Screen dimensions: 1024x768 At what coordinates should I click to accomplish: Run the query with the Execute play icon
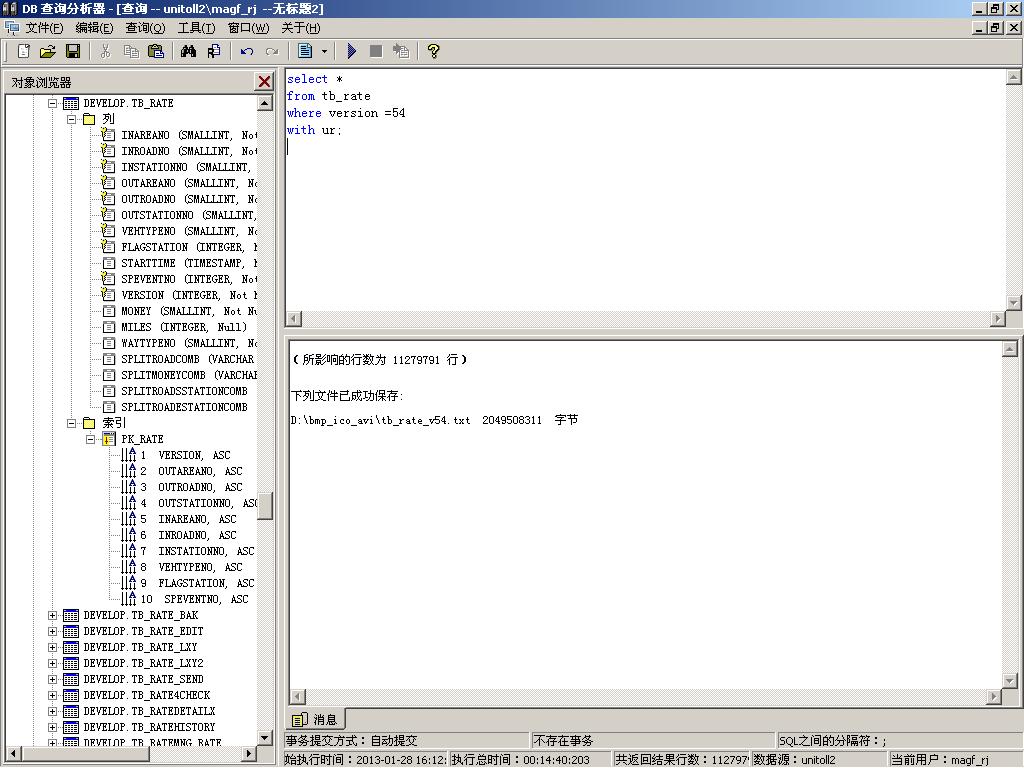point(352,51)
